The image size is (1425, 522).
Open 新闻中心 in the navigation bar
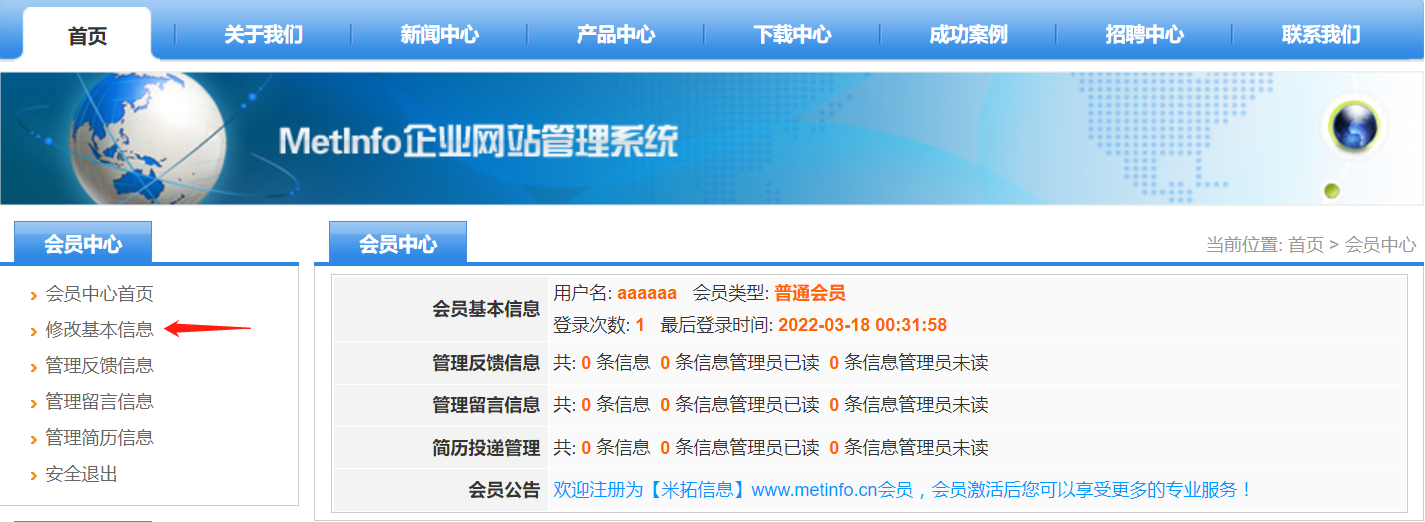point(439,35)
